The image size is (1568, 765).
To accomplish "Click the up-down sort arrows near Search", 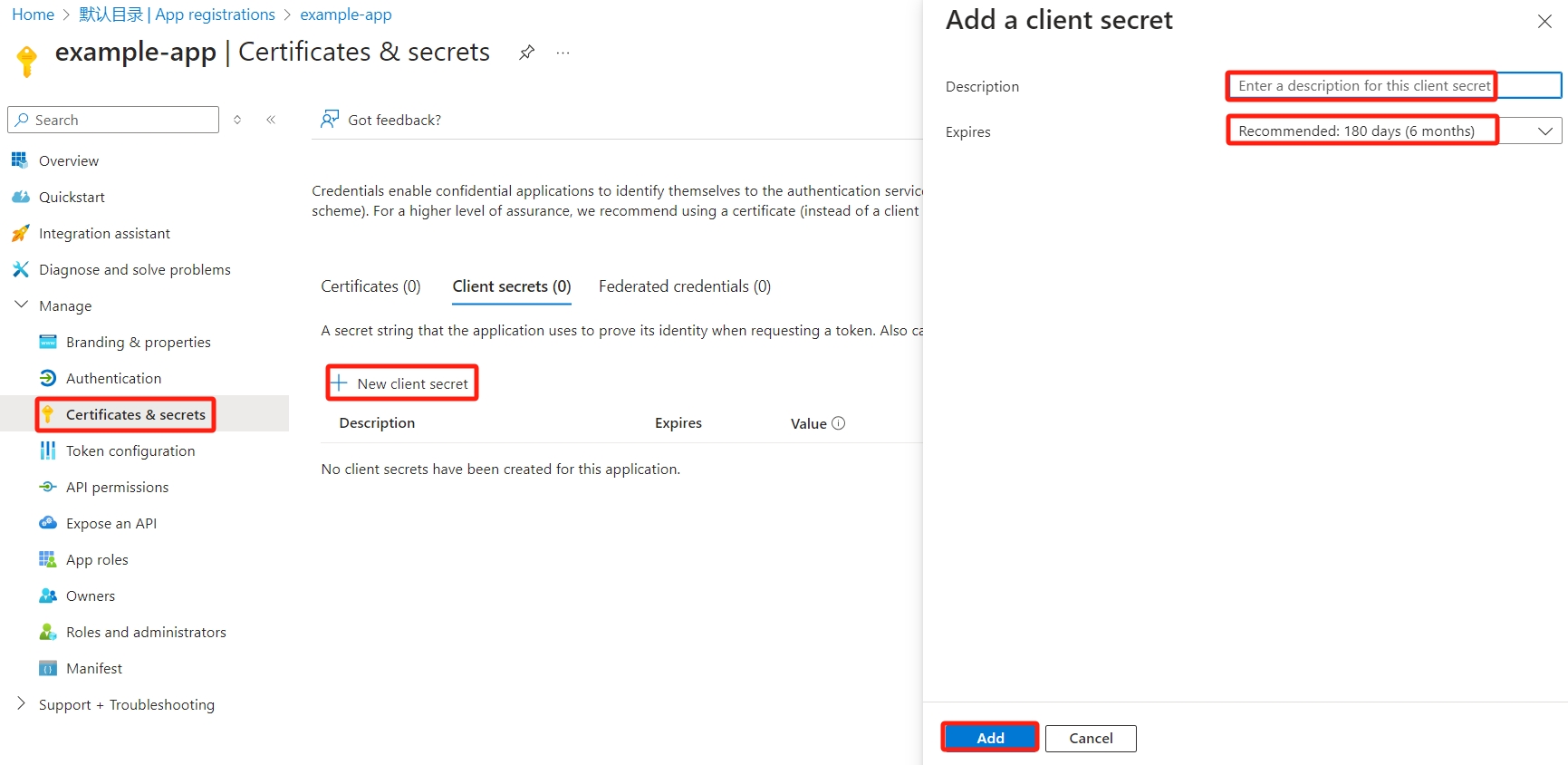I will point(237,120).
